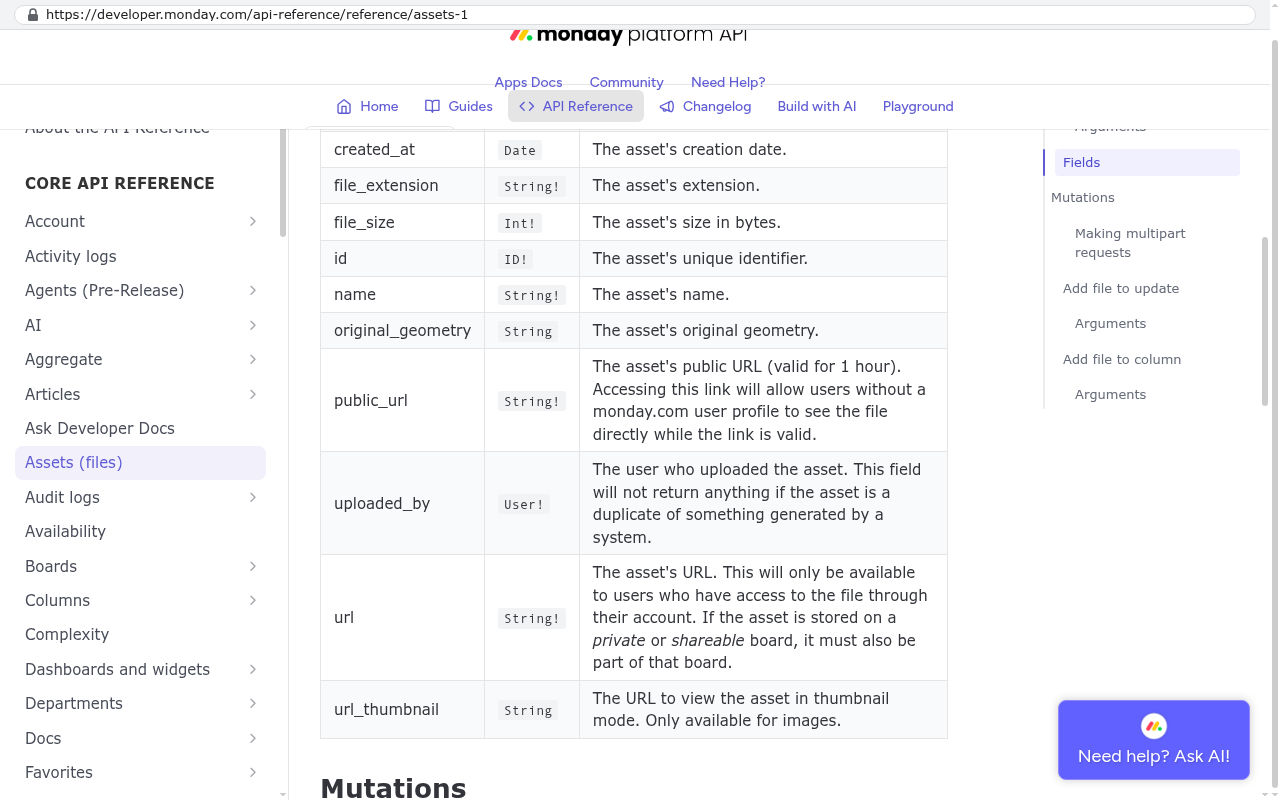The image size is (1280, 800).
Task: Jump to Mutations in table of contents
Action: point(1083,197)
